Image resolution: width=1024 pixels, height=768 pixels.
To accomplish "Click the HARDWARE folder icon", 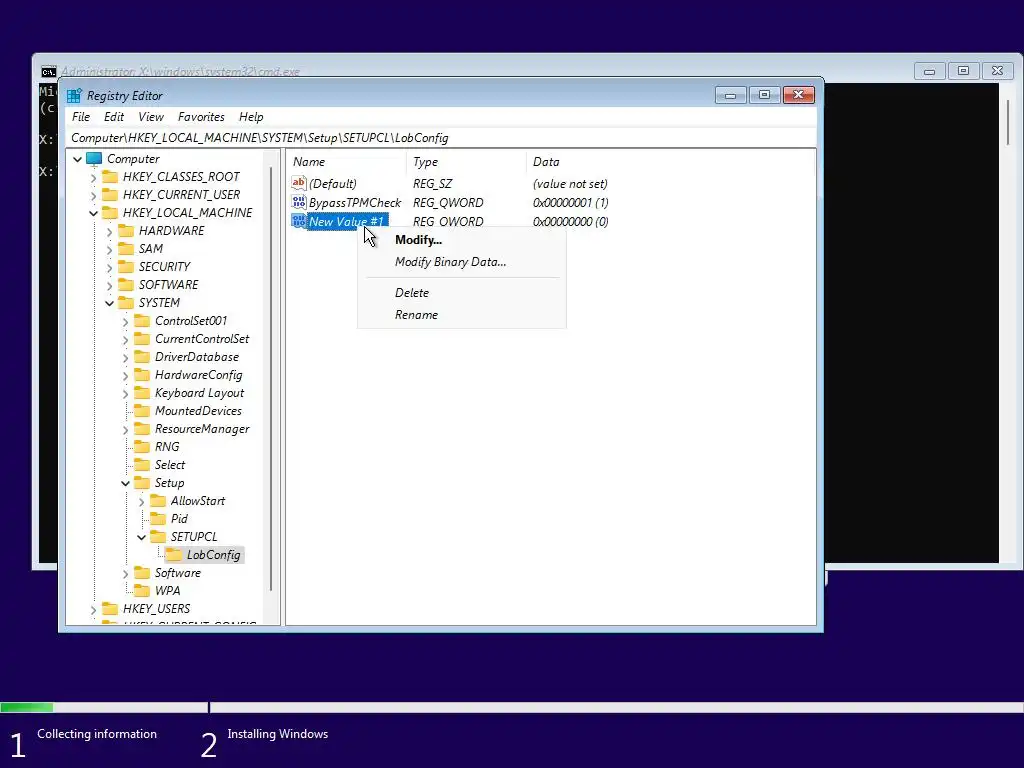I will [x=126, y=231].
